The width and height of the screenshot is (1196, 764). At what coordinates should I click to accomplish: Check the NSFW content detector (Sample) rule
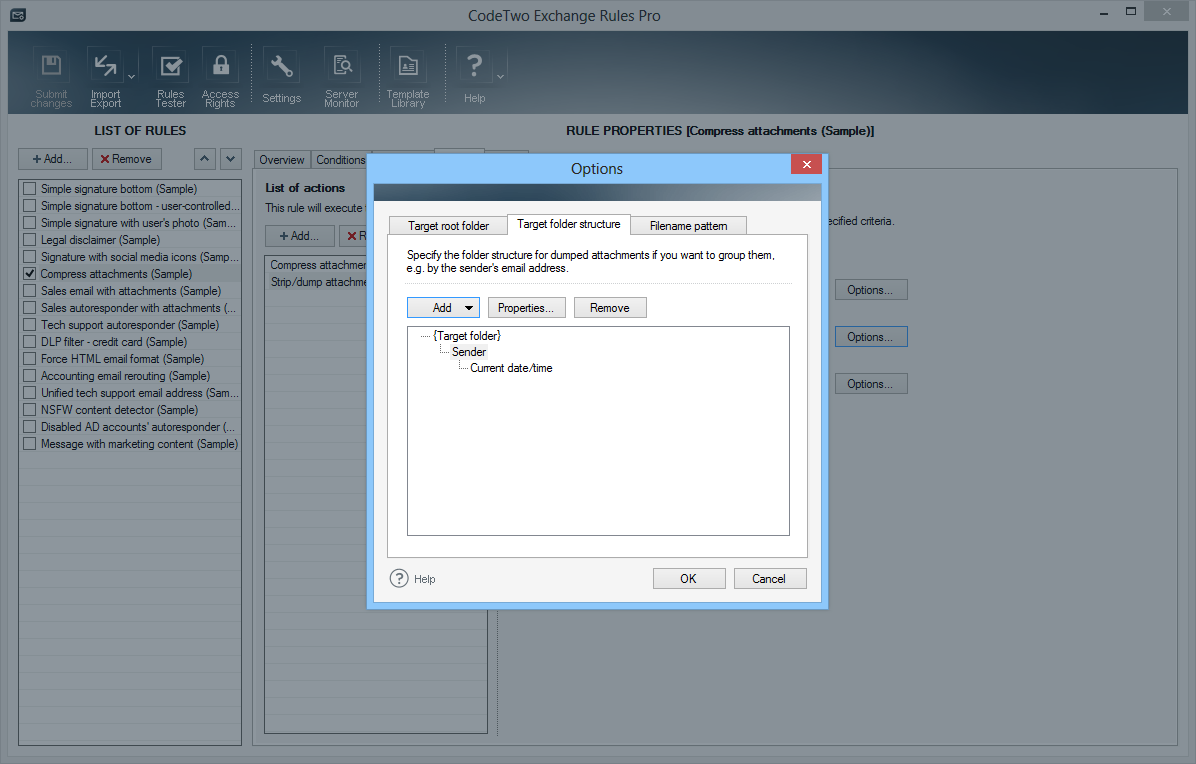(x=30, y=410)
